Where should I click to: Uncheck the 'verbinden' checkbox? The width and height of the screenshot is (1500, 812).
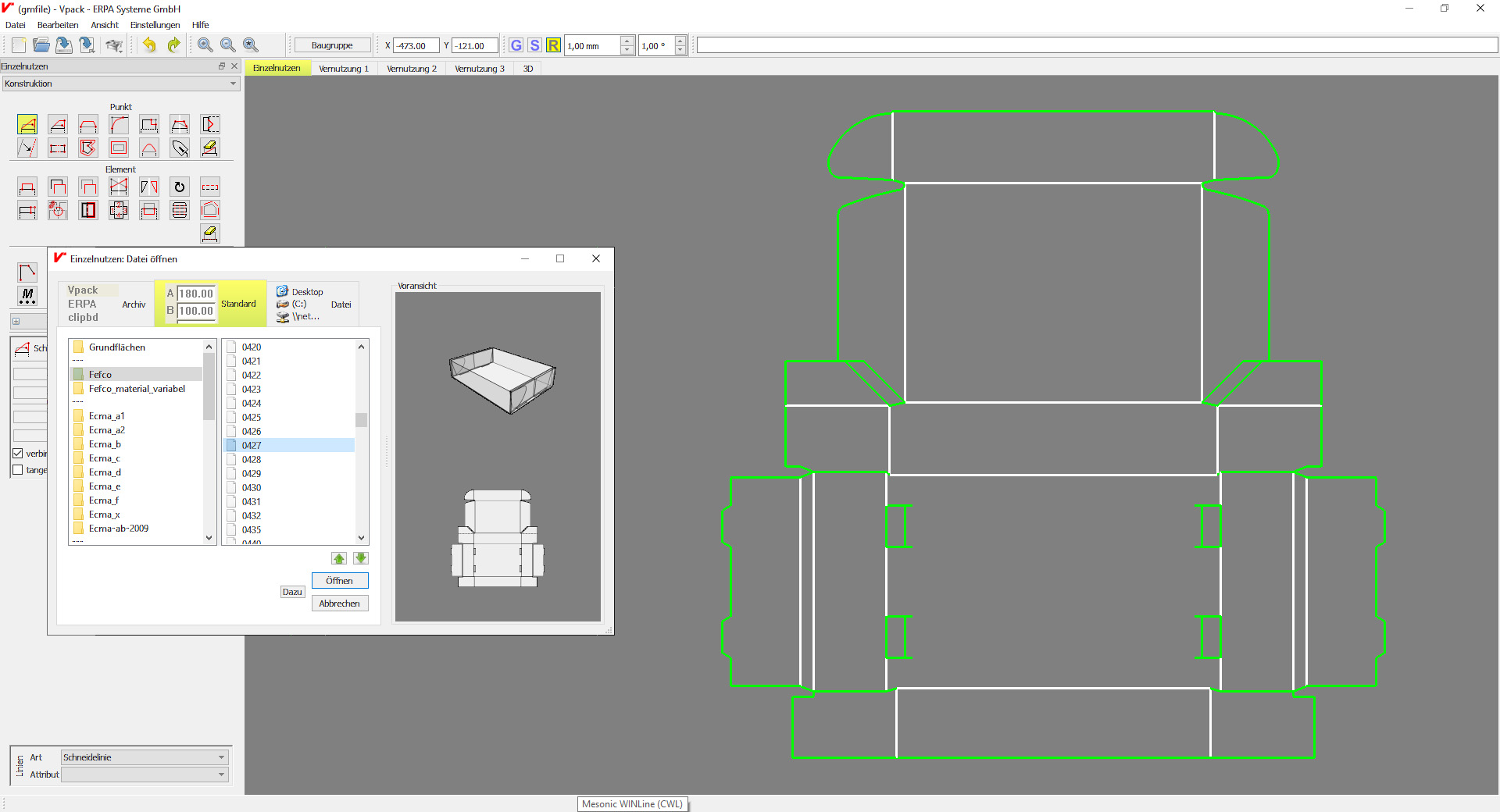tap(18, 454)
